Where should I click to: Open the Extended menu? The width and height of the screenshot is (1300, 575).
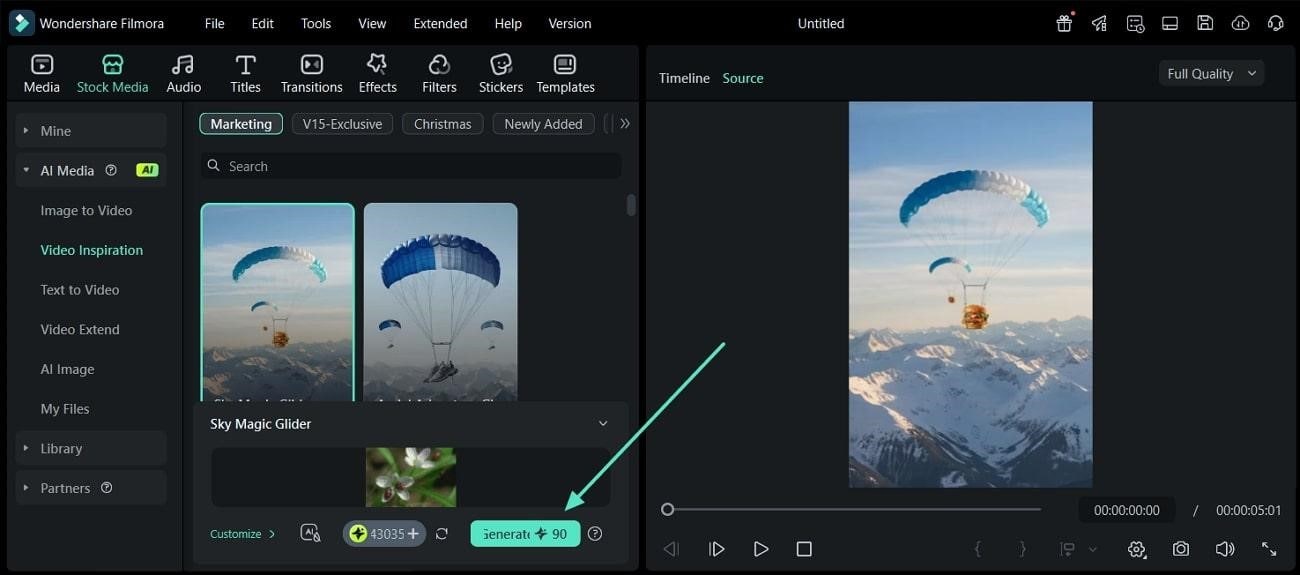pos(440,23)
